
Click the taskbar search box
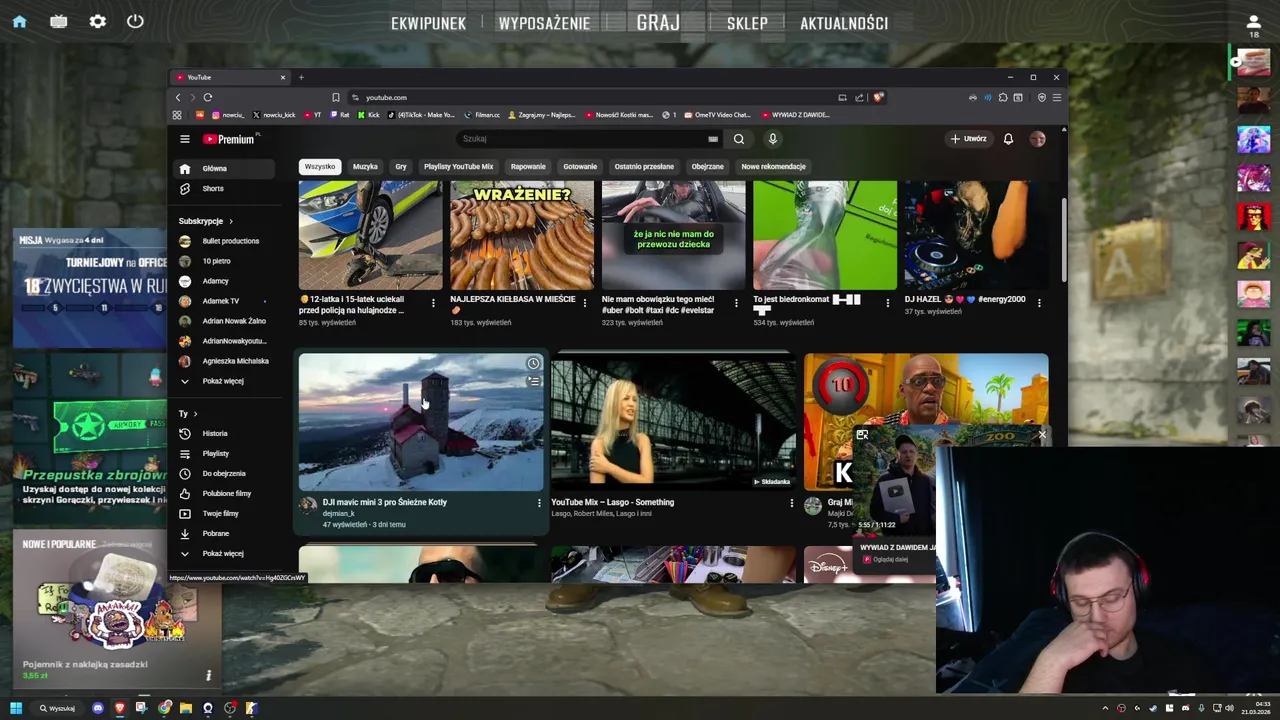point(58,708)
